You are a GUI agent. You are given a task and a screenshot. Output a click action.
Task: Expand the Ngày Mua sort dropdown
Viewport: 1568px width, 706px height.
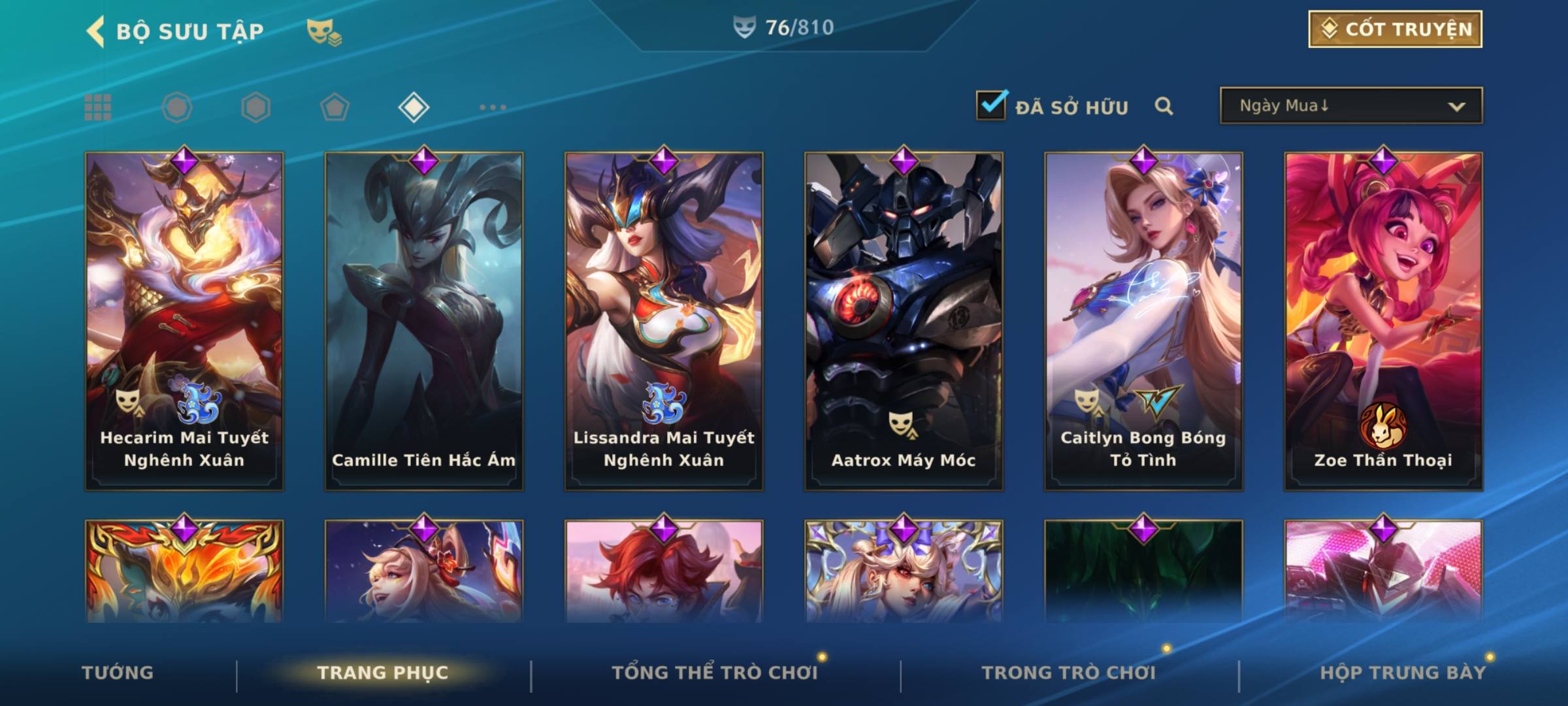point(1351,105)
